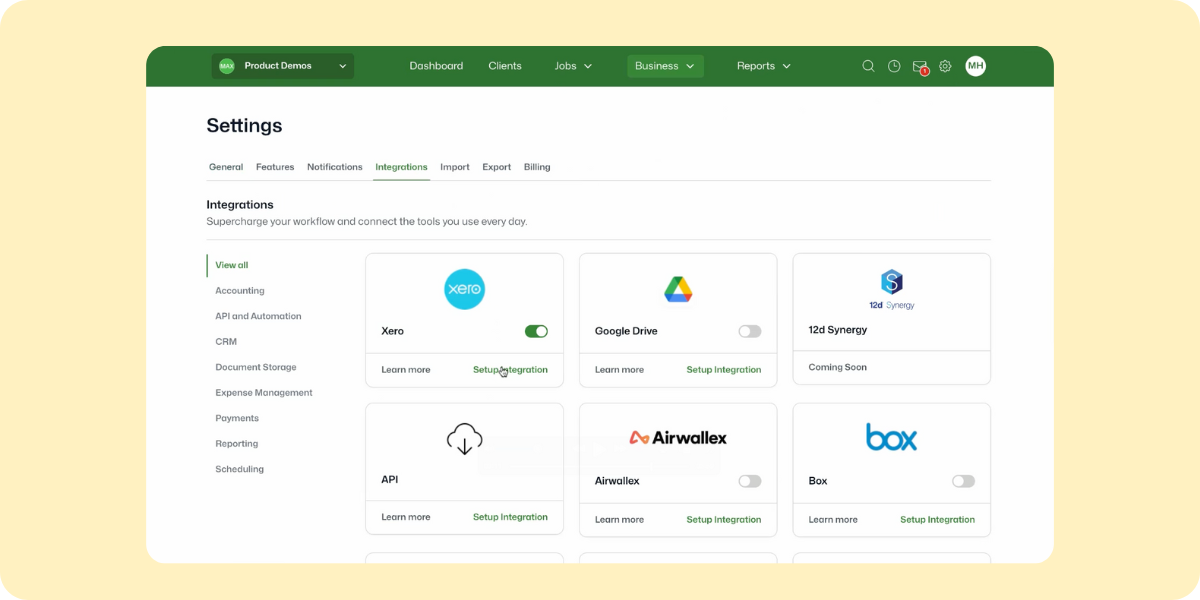Open the mail inbox icon with badge

(x=920, y=67)
